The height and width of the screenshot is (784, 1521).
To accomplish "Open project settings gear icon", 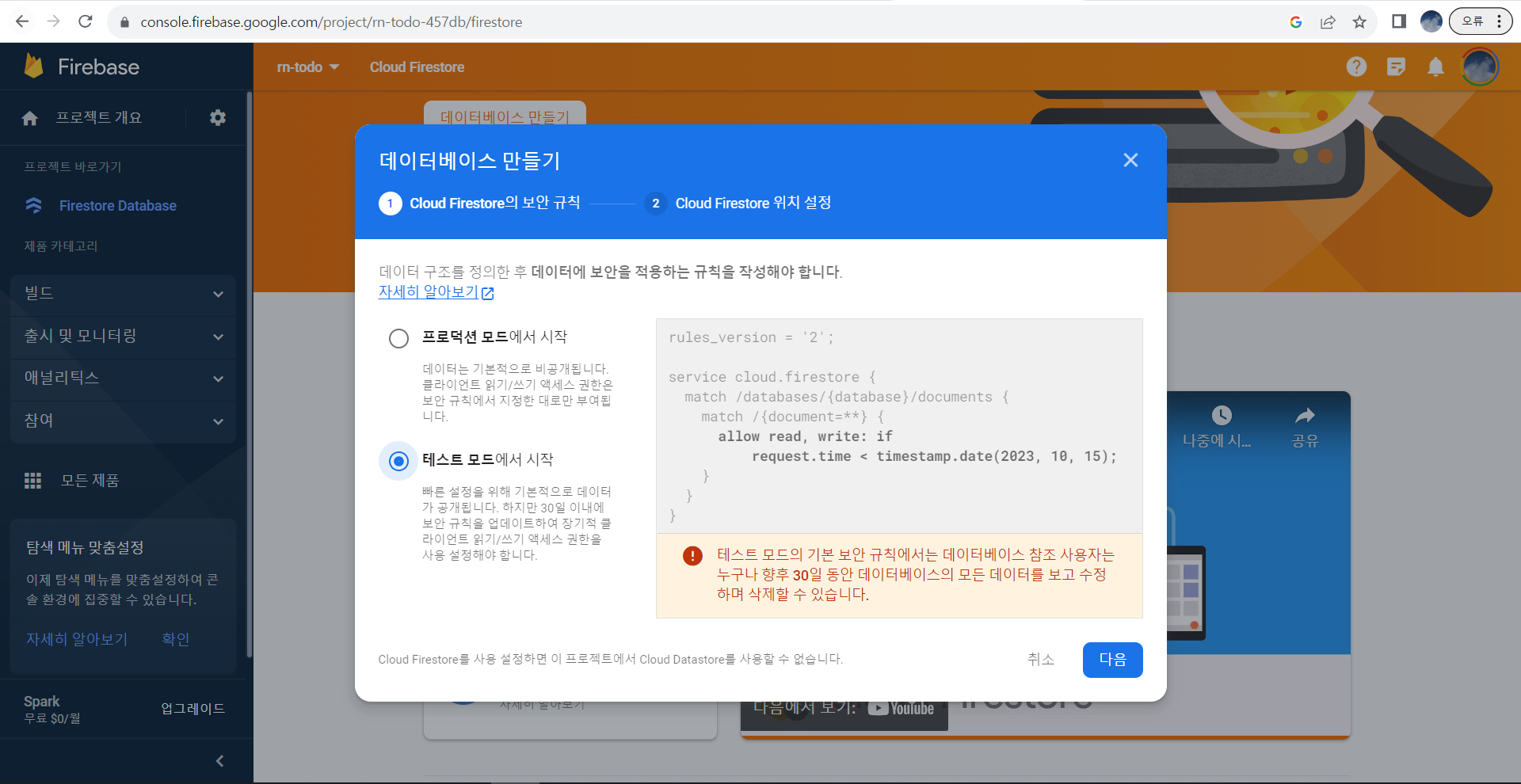I will point(218,117).
